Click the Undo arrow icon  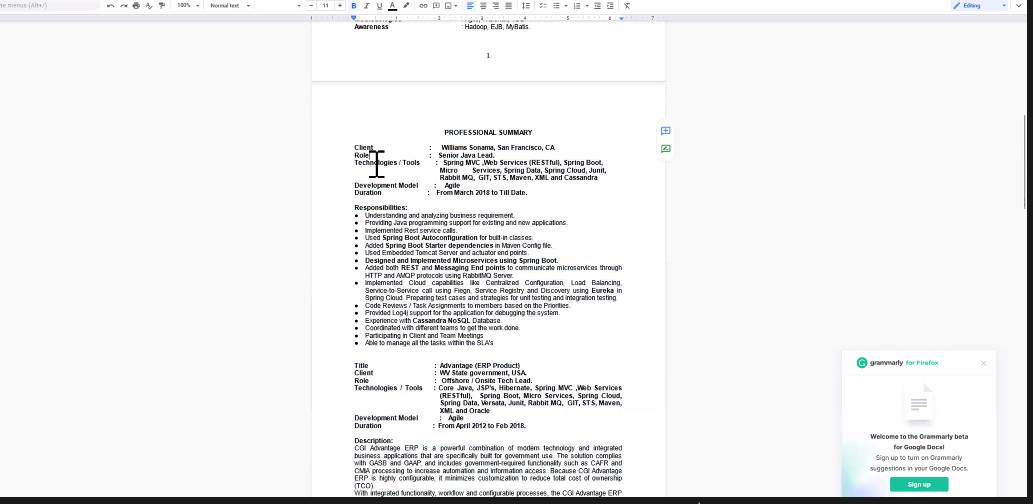(110, 5)
